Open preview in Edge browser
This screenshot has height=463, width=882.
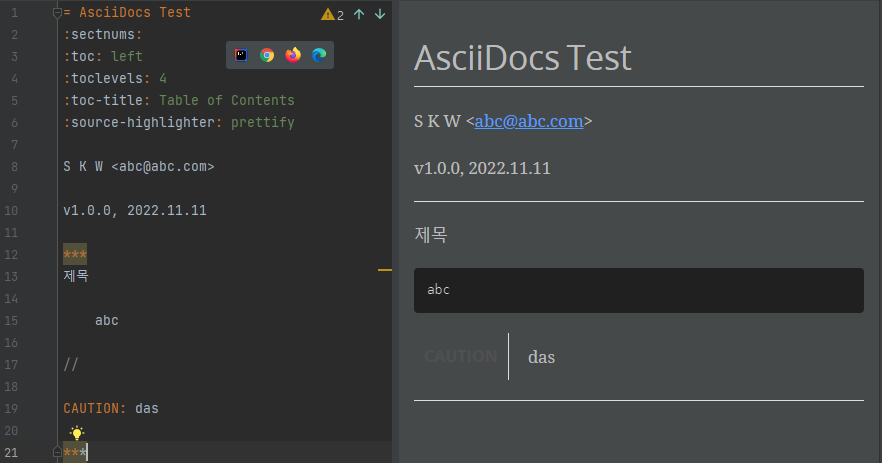pos(319,55)
